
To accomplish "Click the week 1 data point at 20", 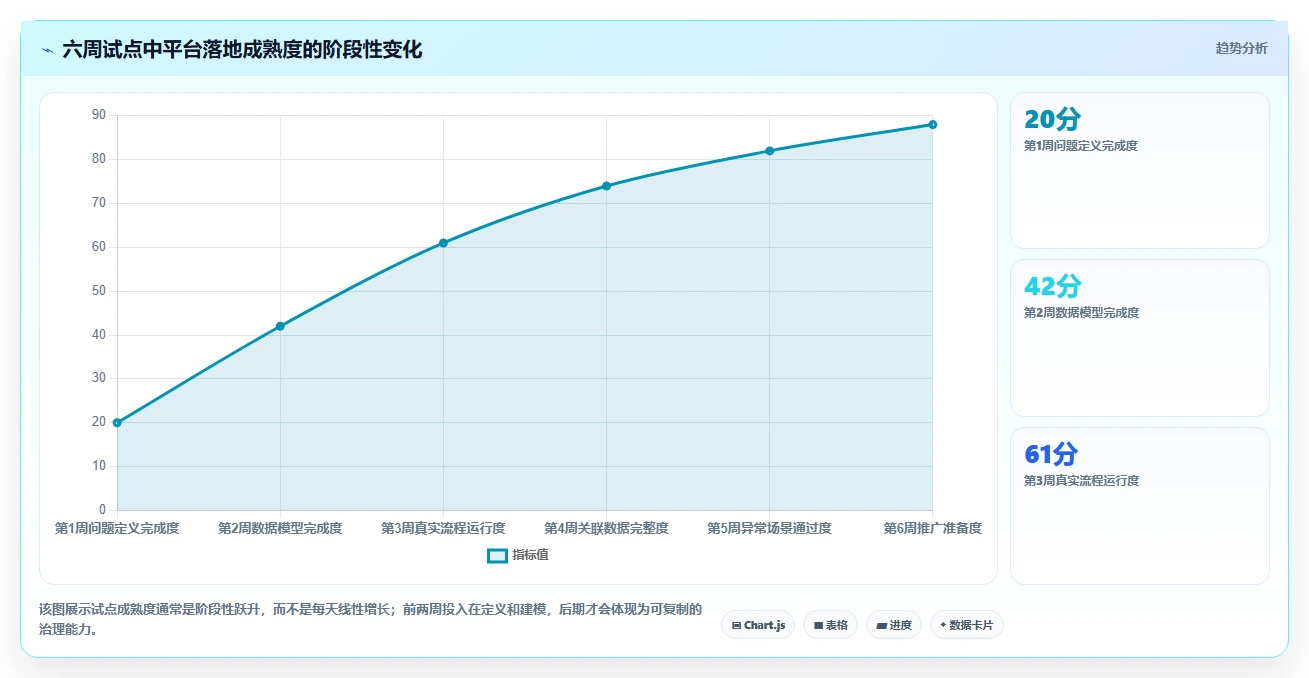I will 117,423.
